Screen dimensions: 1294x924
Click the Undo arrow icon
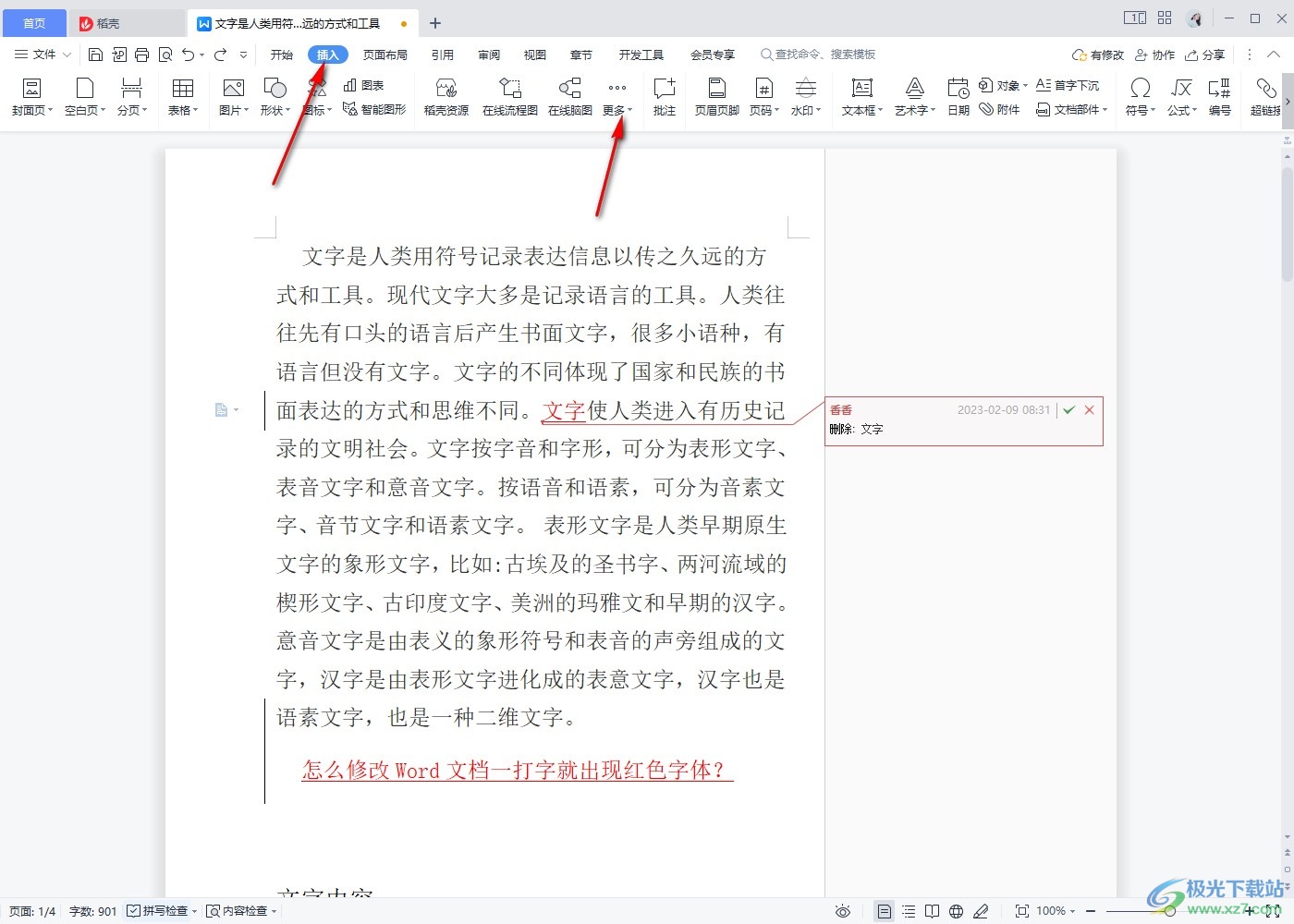tap(189, 55)
